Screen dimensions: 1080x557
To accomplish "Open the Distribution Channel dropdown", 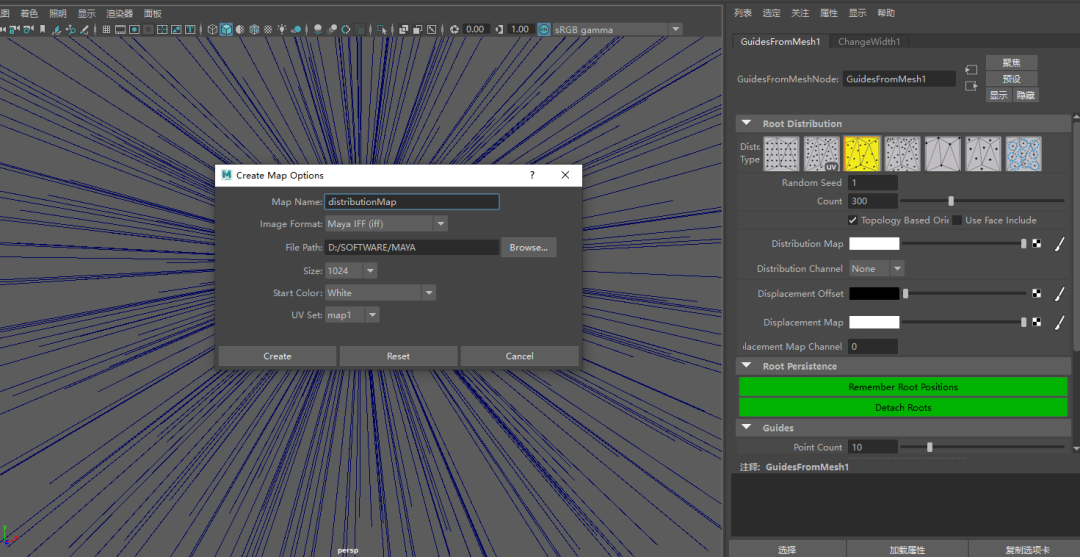I will click(877, 269).
